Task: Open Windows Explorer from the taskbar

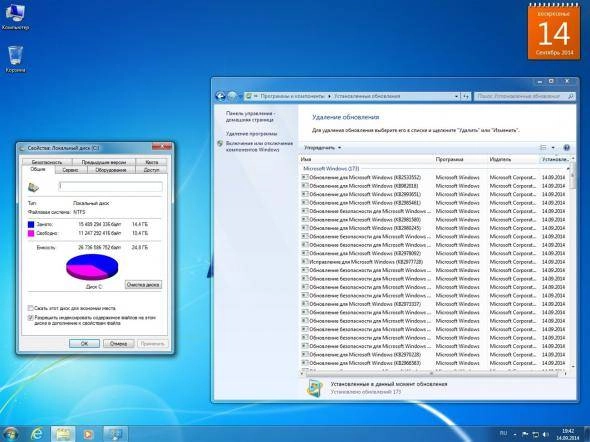Action: (x=63, y=434)
